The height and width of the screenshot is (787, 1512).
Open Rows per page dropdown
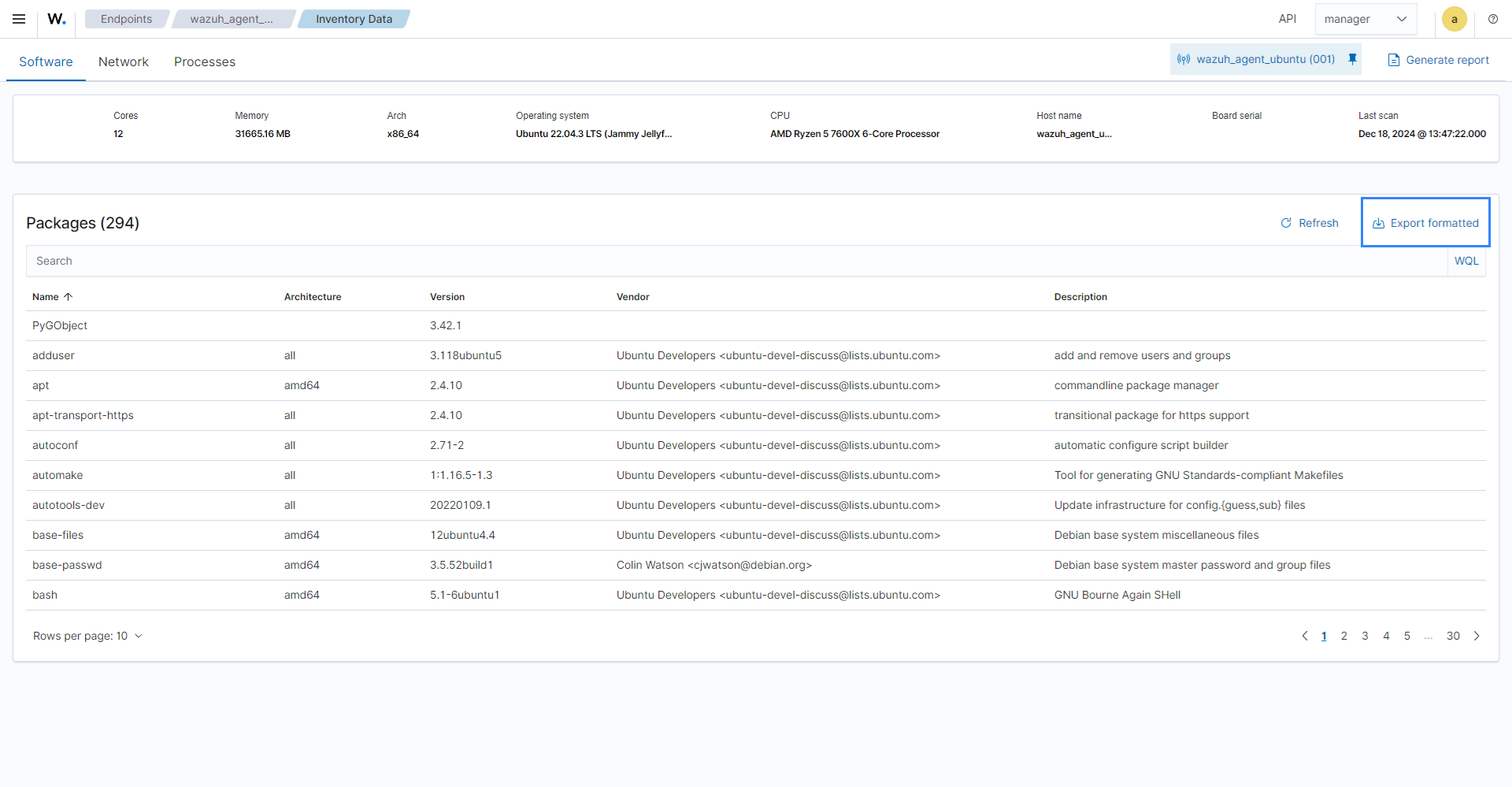click(87, 636)
